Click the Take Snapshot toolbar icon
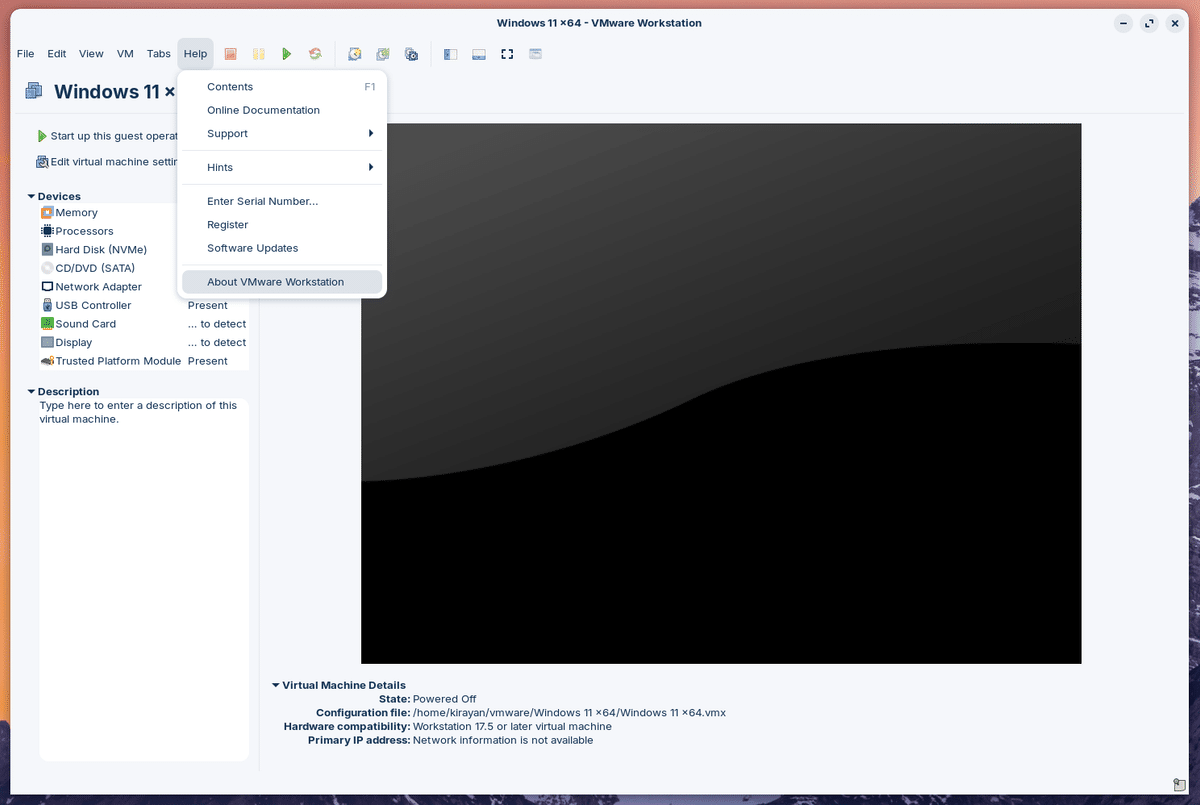The image size is (1200, 805). coord(354,54)
